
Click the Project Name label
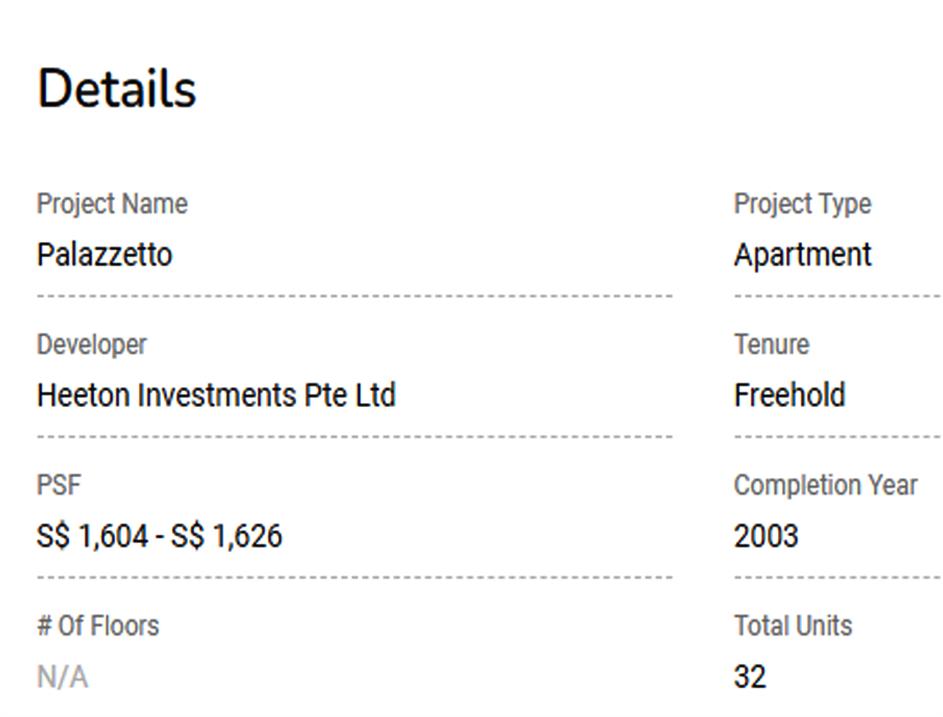point(112,204)
